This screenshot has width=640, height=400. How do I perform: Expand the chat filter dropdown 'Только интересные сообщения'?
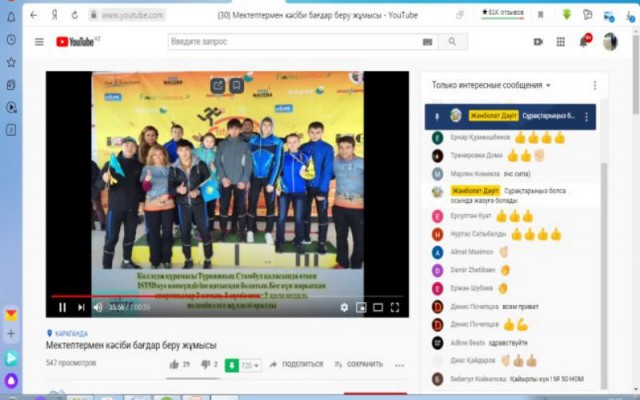tap(491, 86)
